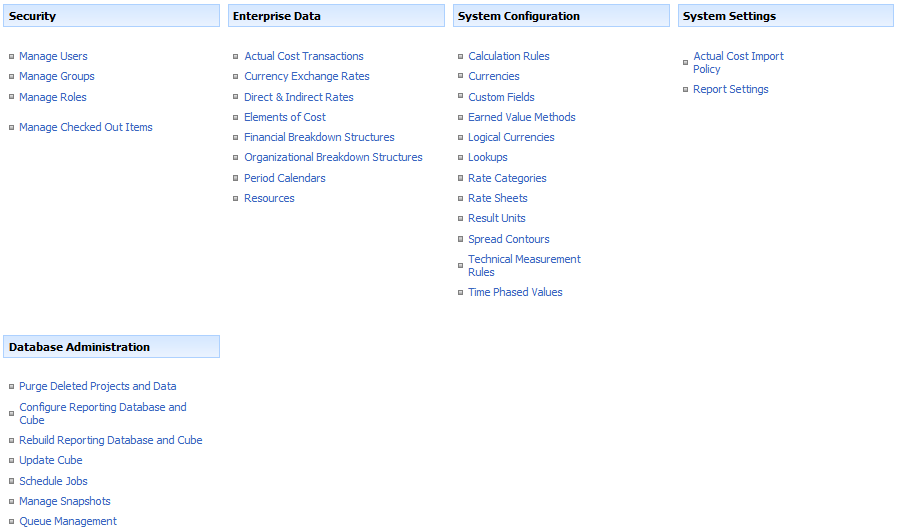Open Actual Cost Transactions

point(304,56)
